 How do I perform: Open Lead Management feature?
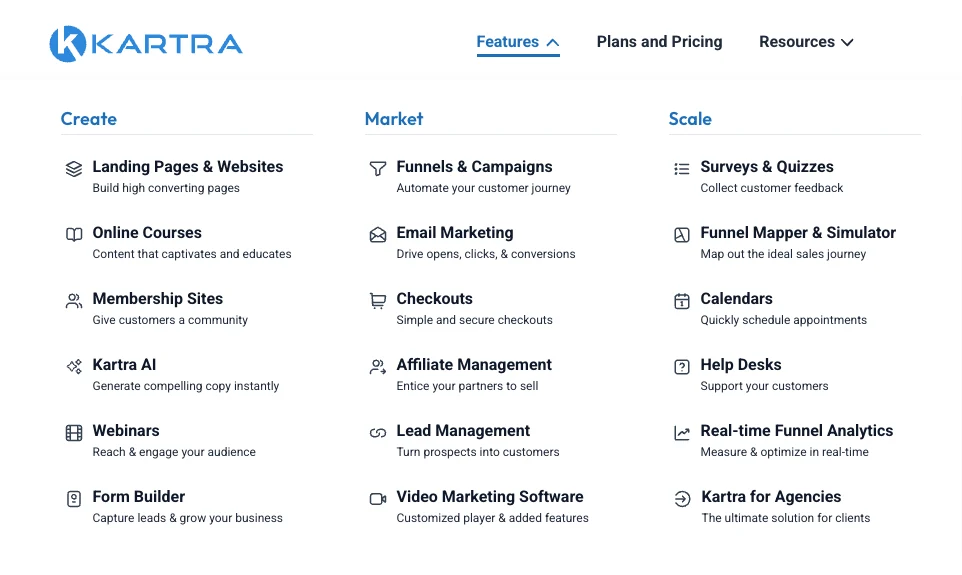coord(463,431)
